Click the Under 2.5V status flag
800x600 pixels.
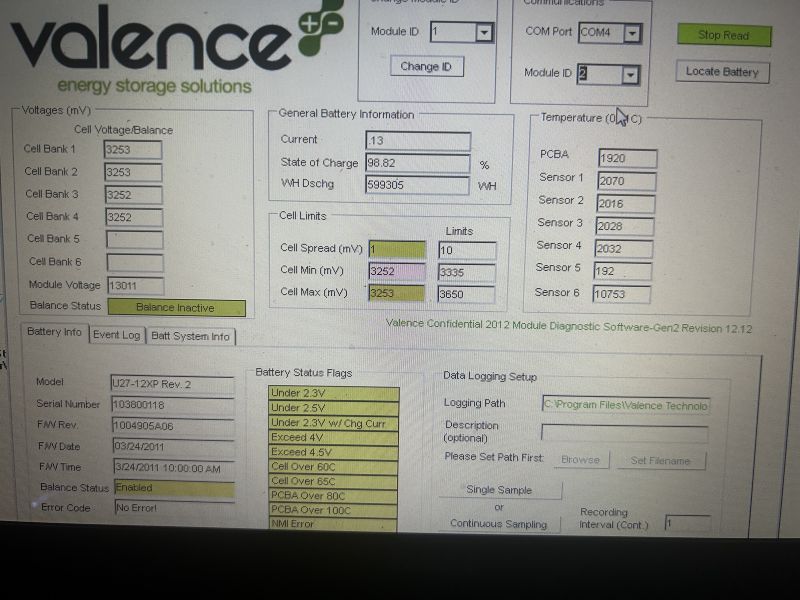[x=334, y=408]
